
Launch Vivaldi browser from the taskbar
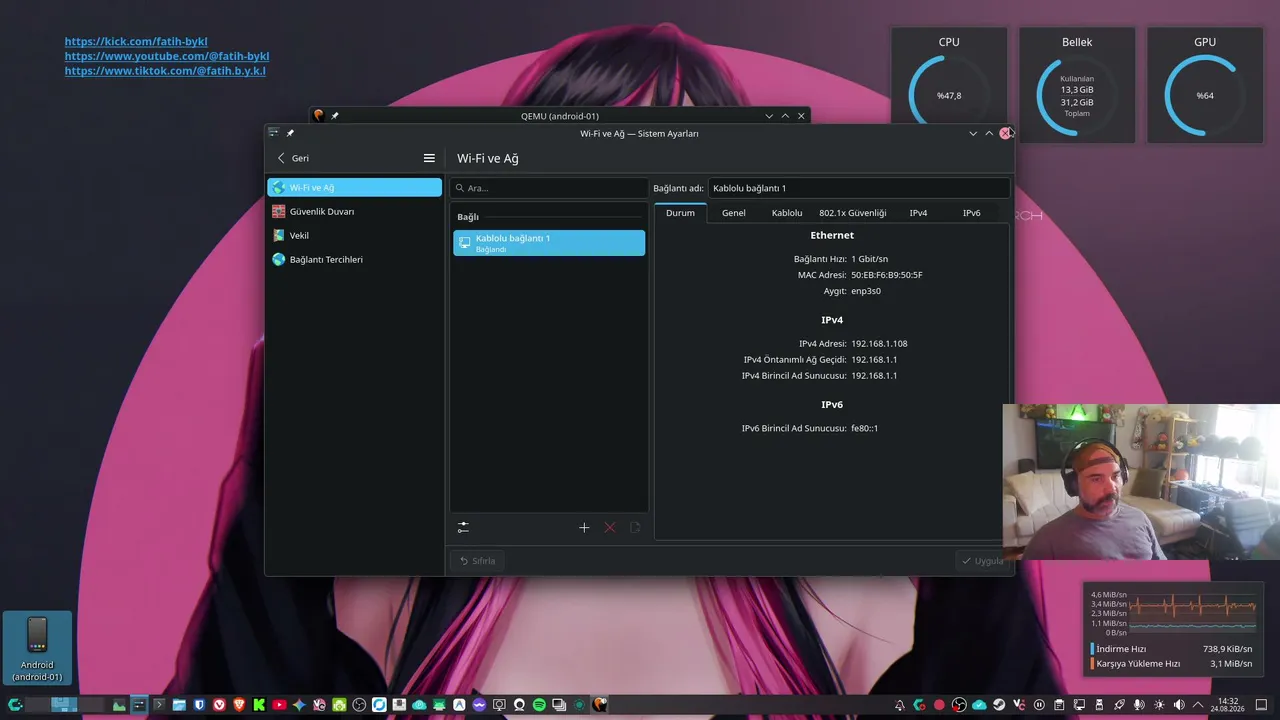point(219,705)
